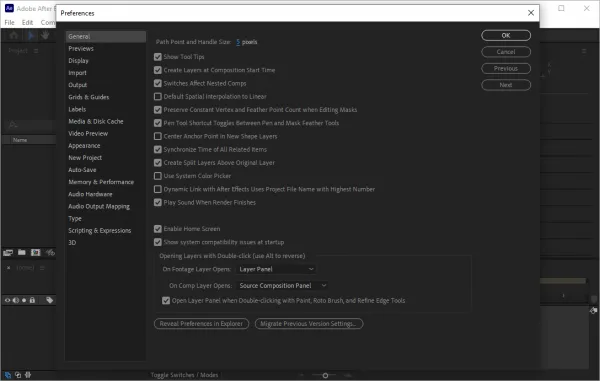
Task: Click the Next button
Action: [x=506, y=85]
